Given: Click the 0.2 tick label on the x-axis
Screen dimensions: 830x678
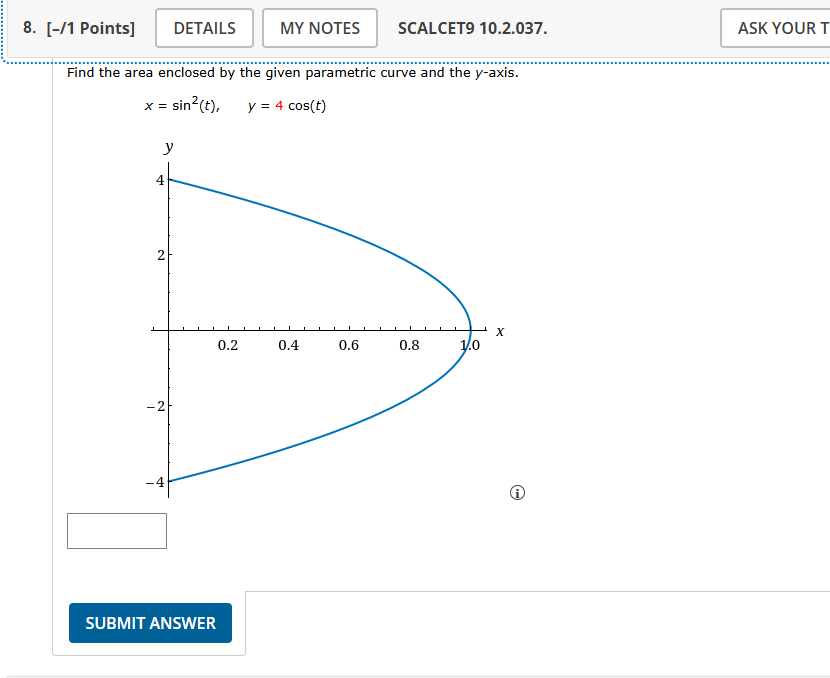Looking at the screenshot, I should pos(226,345).
